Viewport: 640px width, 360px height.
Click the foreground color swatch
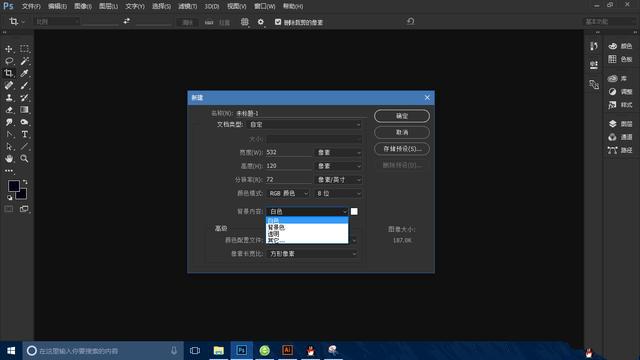tap(13, 186)
